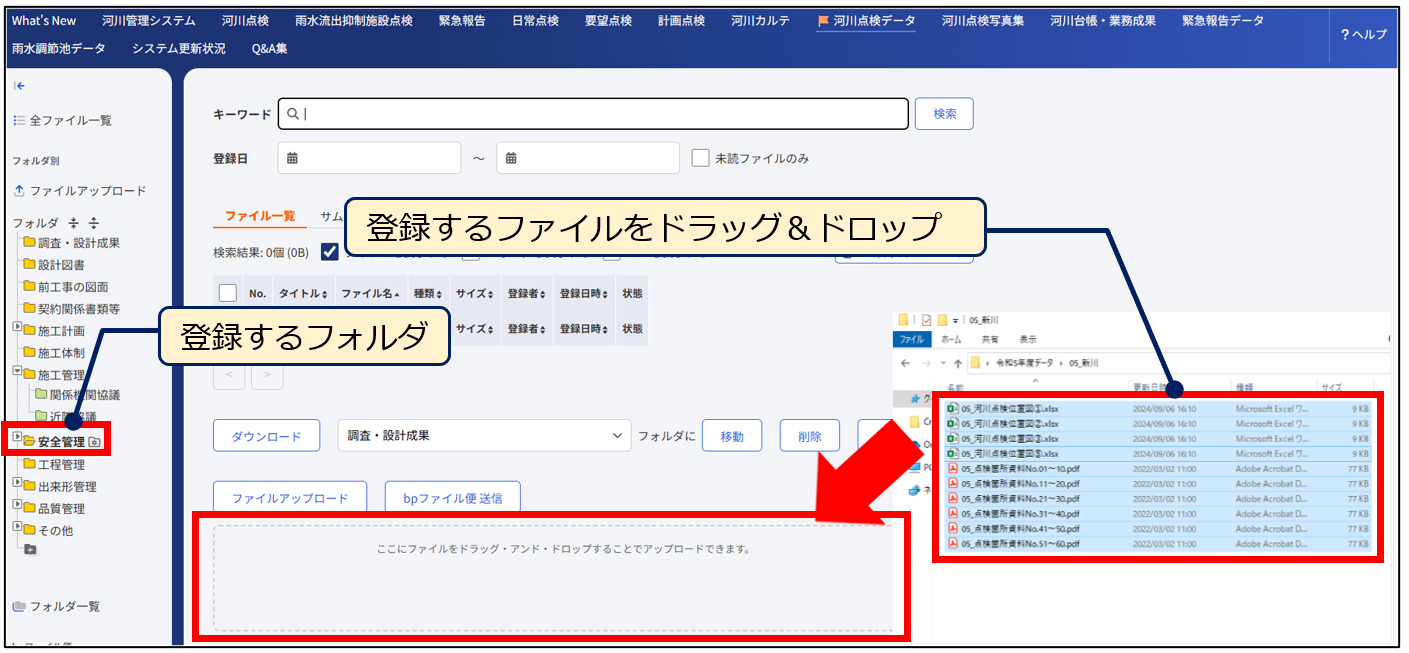Viewport: 1409px width, 653px height.
Task: Switch to the ファイル一覧 tab
Action: [260, 216]
